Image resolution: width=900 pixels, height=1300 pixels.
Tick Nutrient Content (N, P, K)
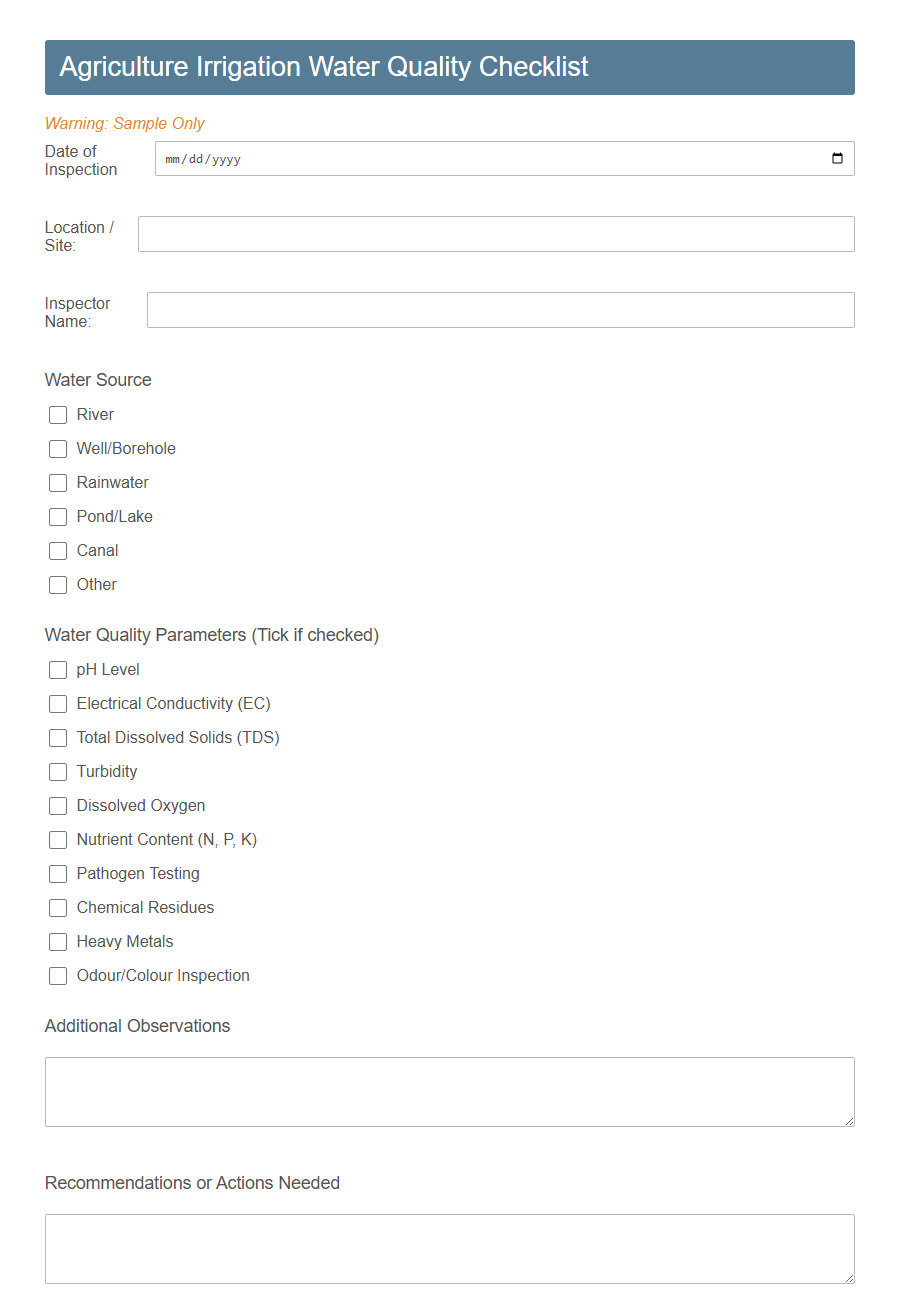(x=57, y=839)
